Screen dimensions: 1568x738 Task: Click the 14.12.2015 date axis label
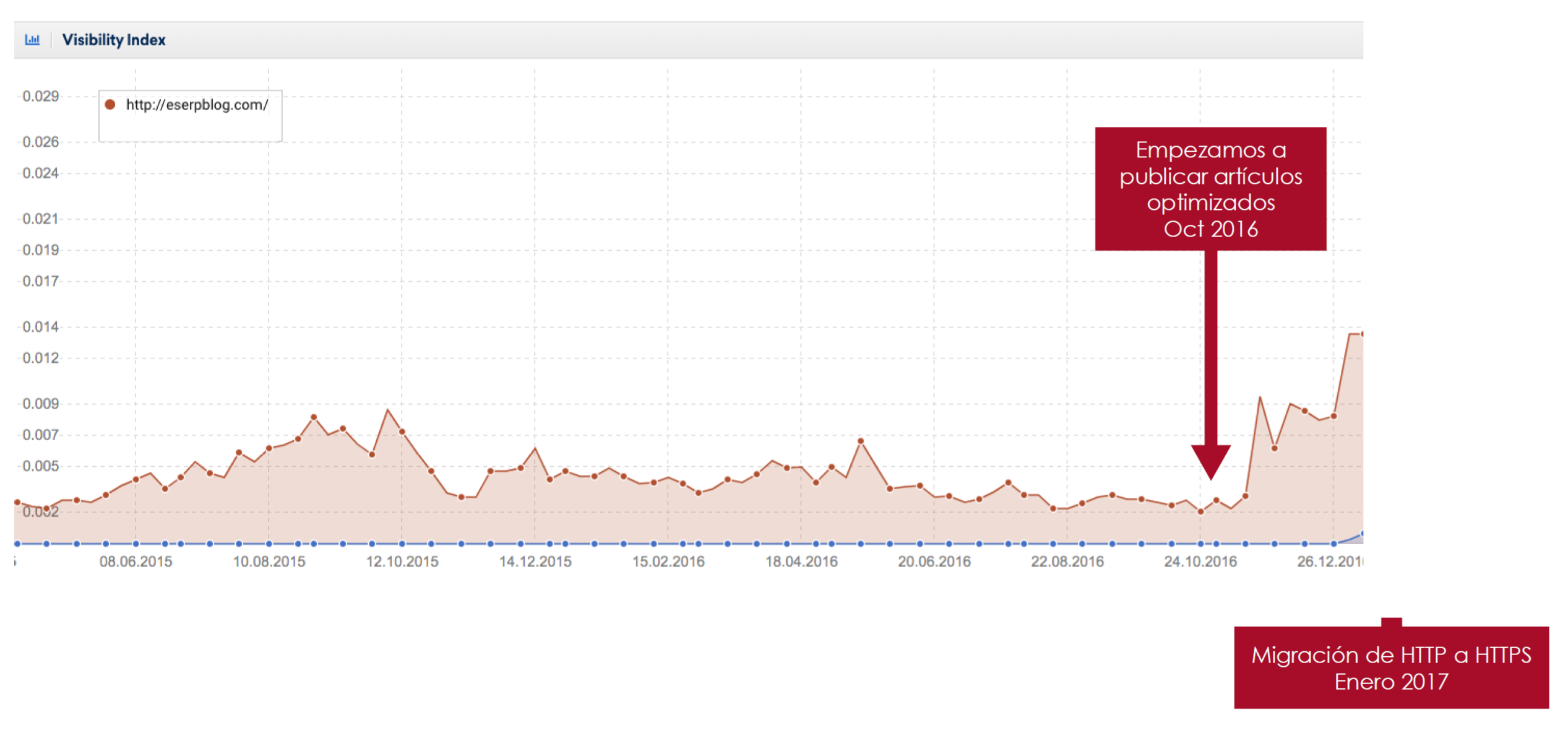click(x=535, y=562)
